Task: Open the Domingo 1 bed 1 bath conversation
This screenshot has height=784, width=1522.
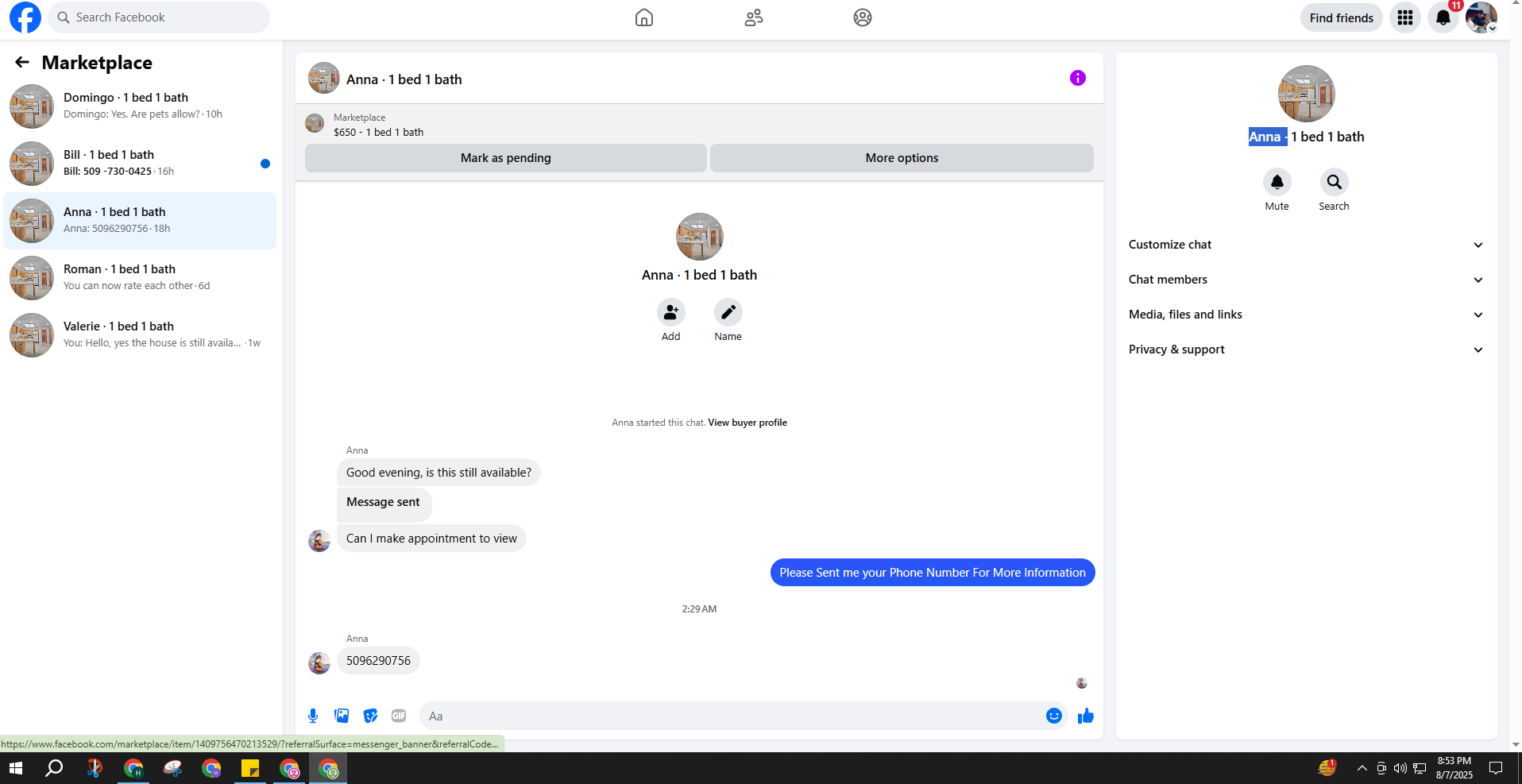Action: (140, 106)
